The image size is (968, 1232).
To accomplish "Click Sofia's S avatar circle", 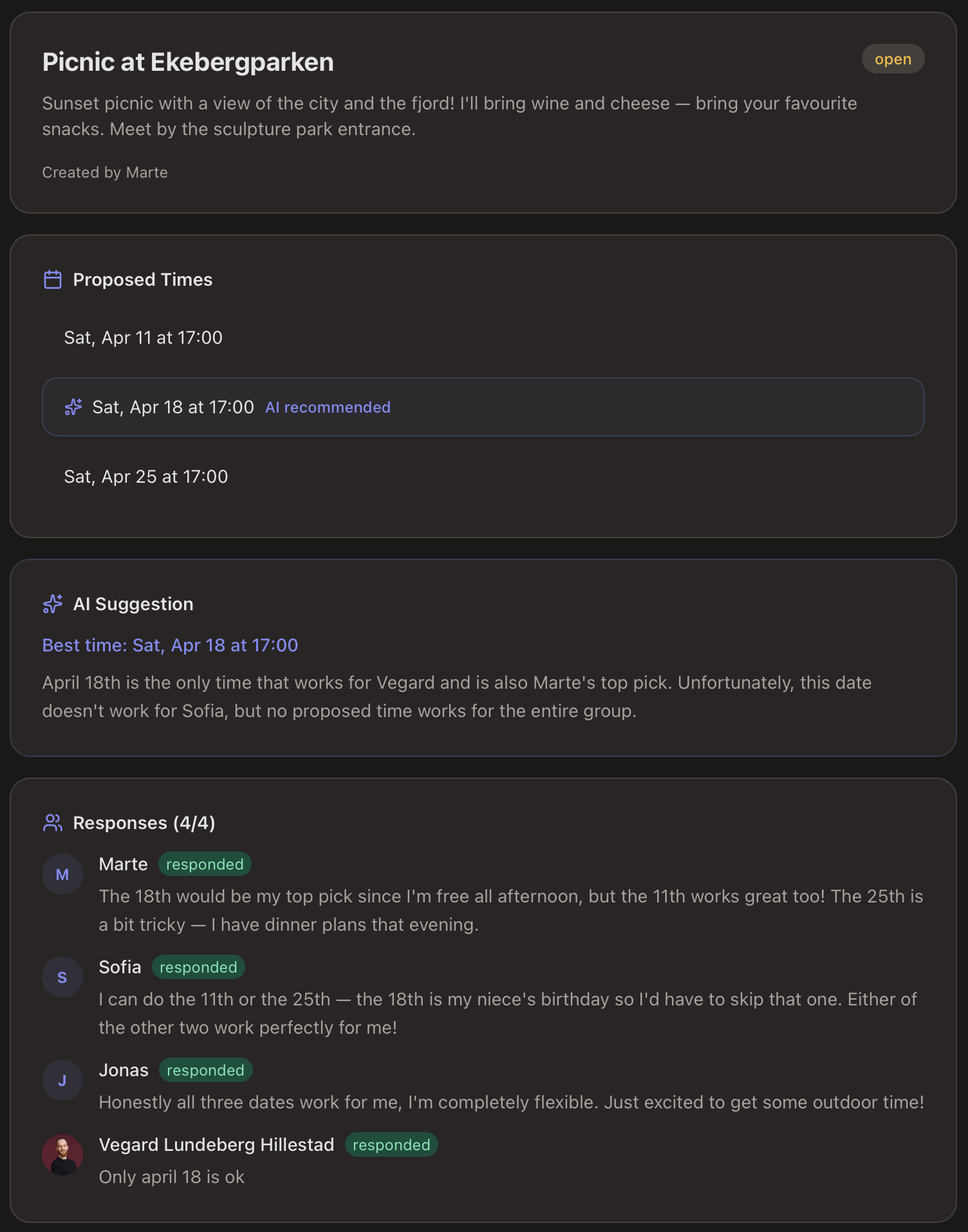I will (x=62, y=977).
